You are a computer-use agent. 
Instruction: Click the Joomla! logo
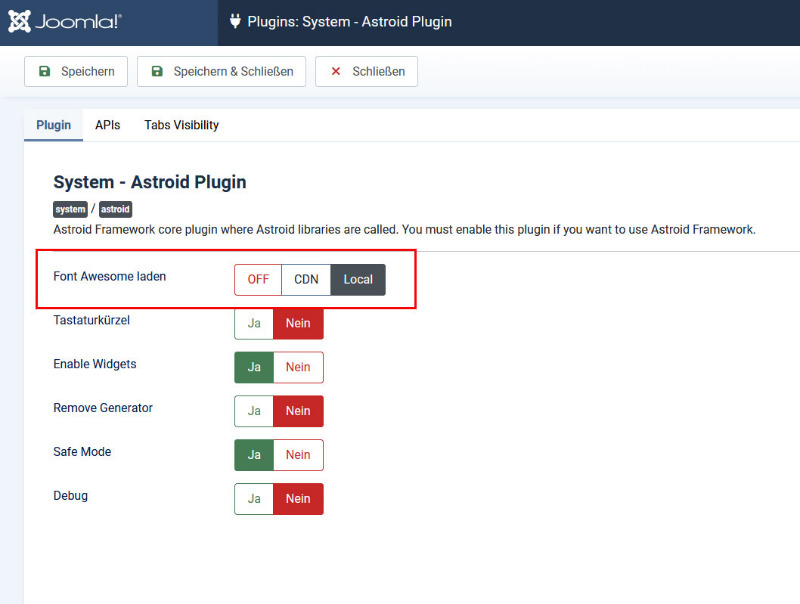pos(65,22)
